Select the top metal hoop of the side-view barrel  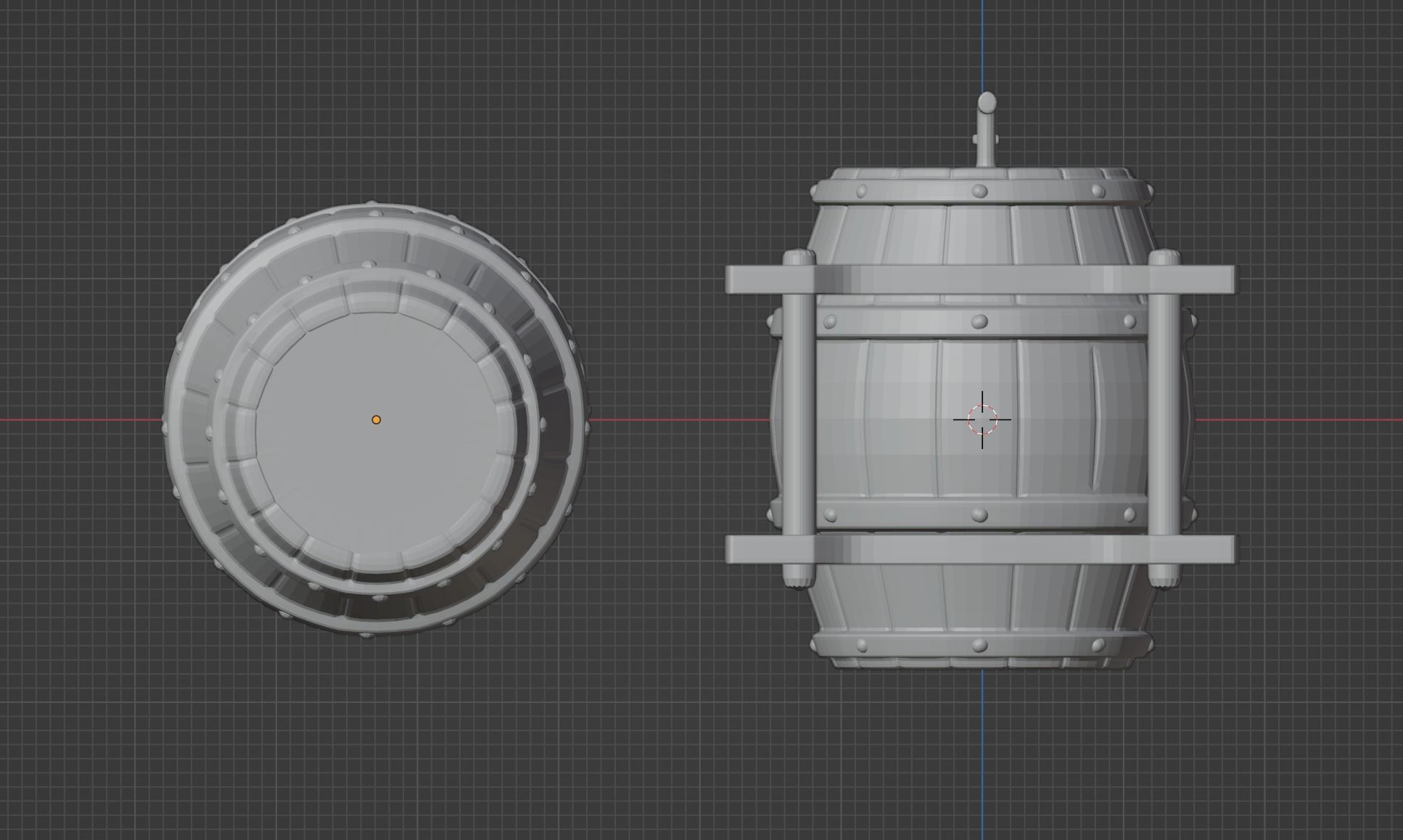[981, 192]
